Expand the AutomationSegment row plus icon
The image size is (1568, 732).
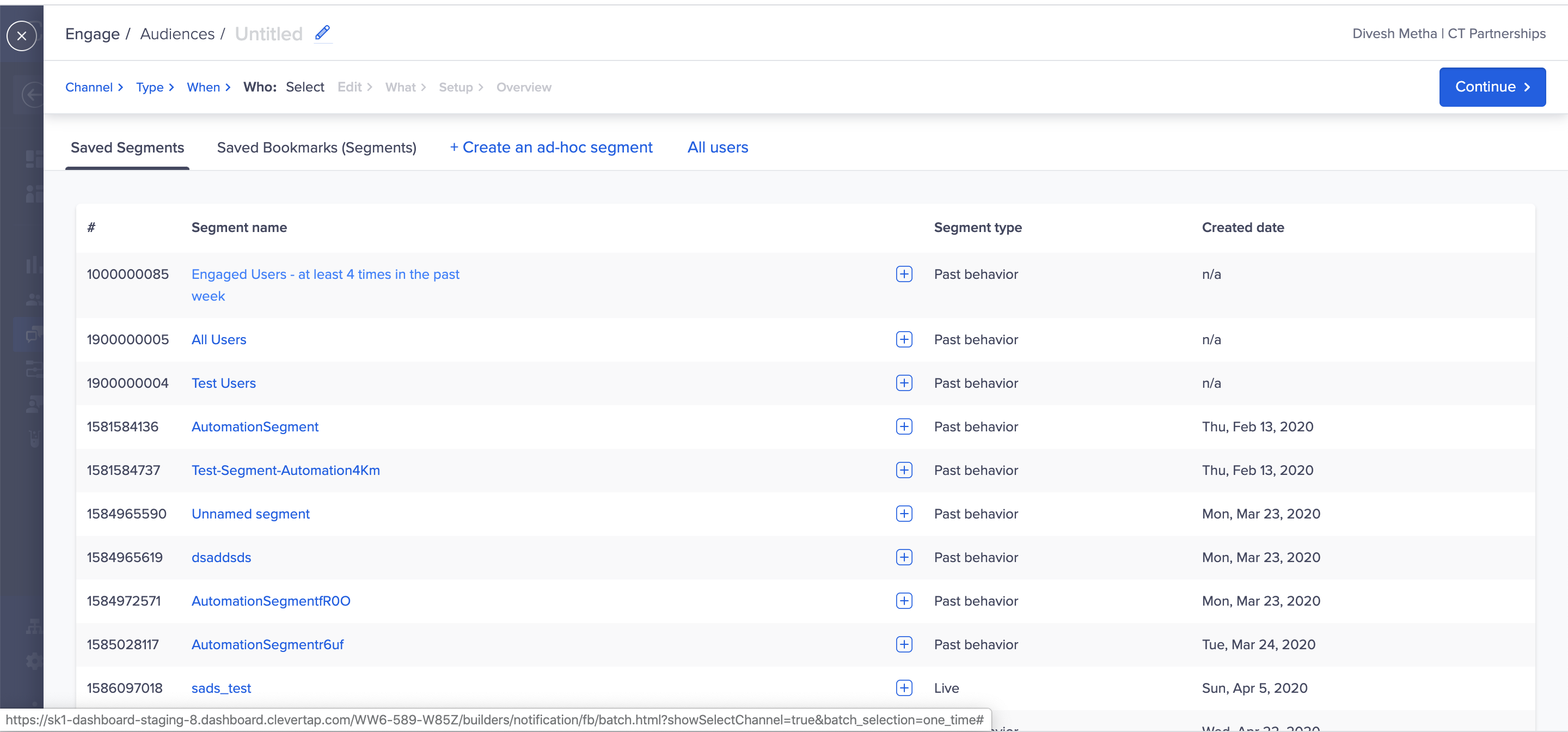904,426
